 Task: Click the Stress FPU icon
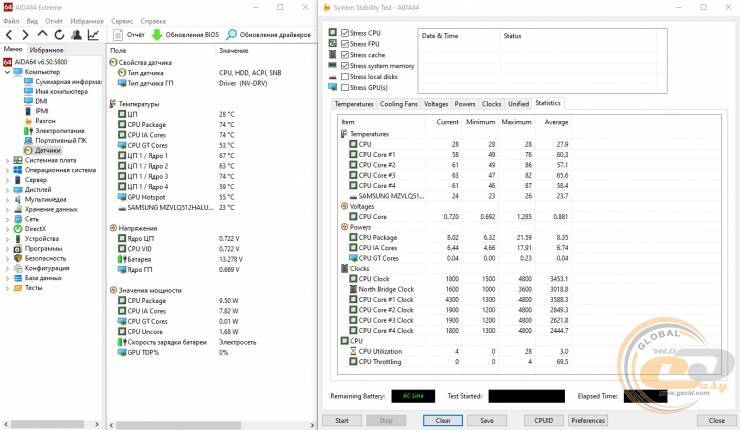(333, 43)
